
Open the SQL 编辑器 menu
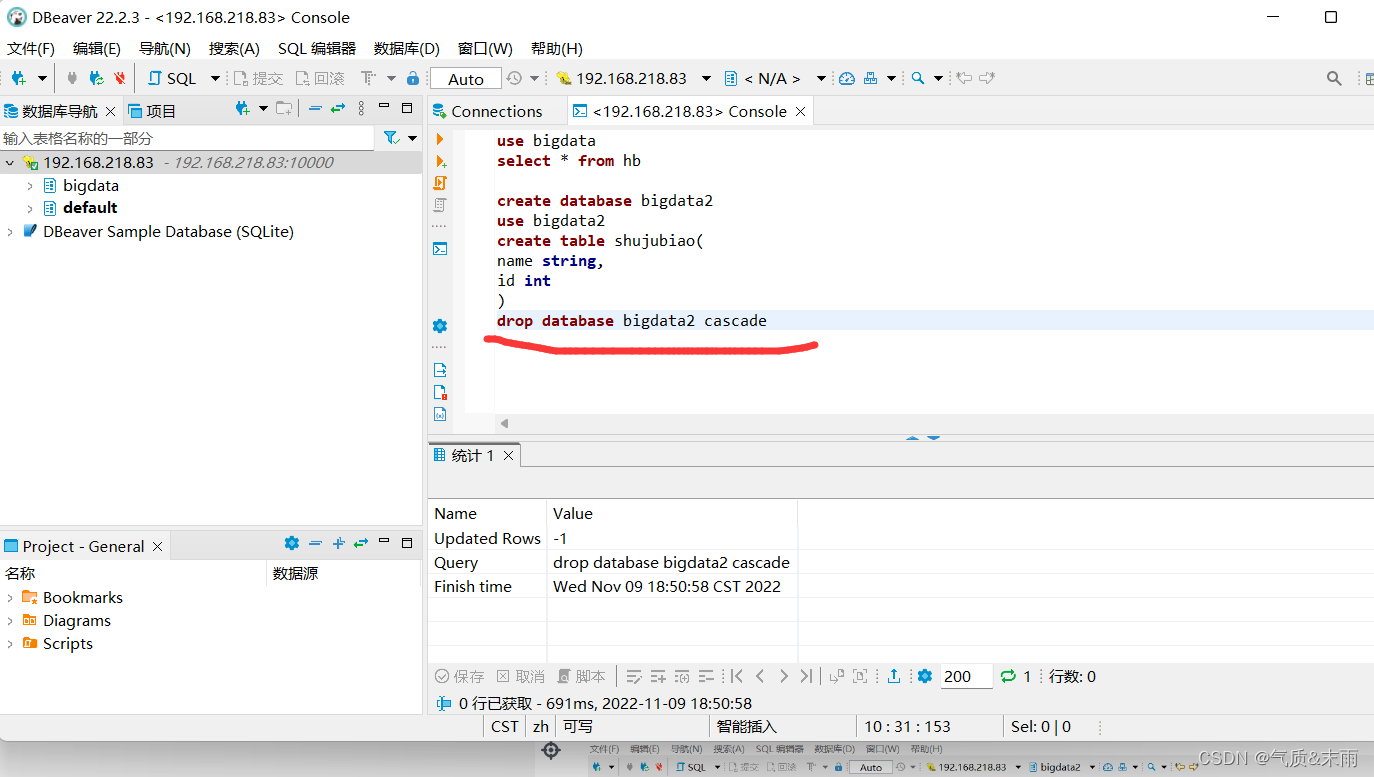(x=317, y=48)
